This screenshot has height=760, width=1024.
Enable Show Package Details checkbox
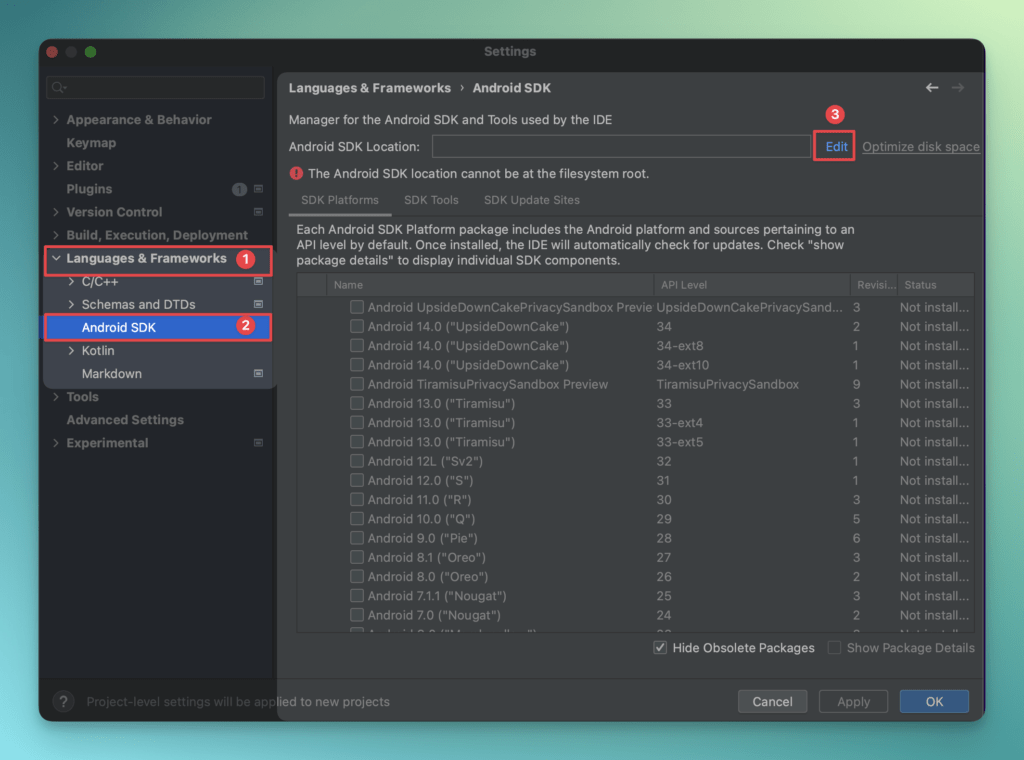[834, 648]
